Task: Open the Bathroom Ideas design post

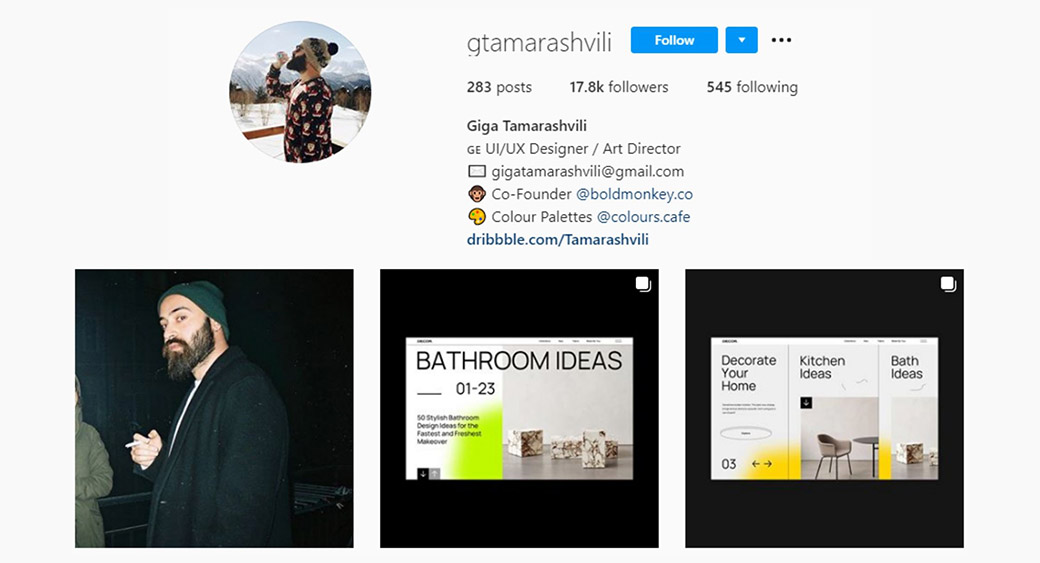Action: tap(519, 408)
